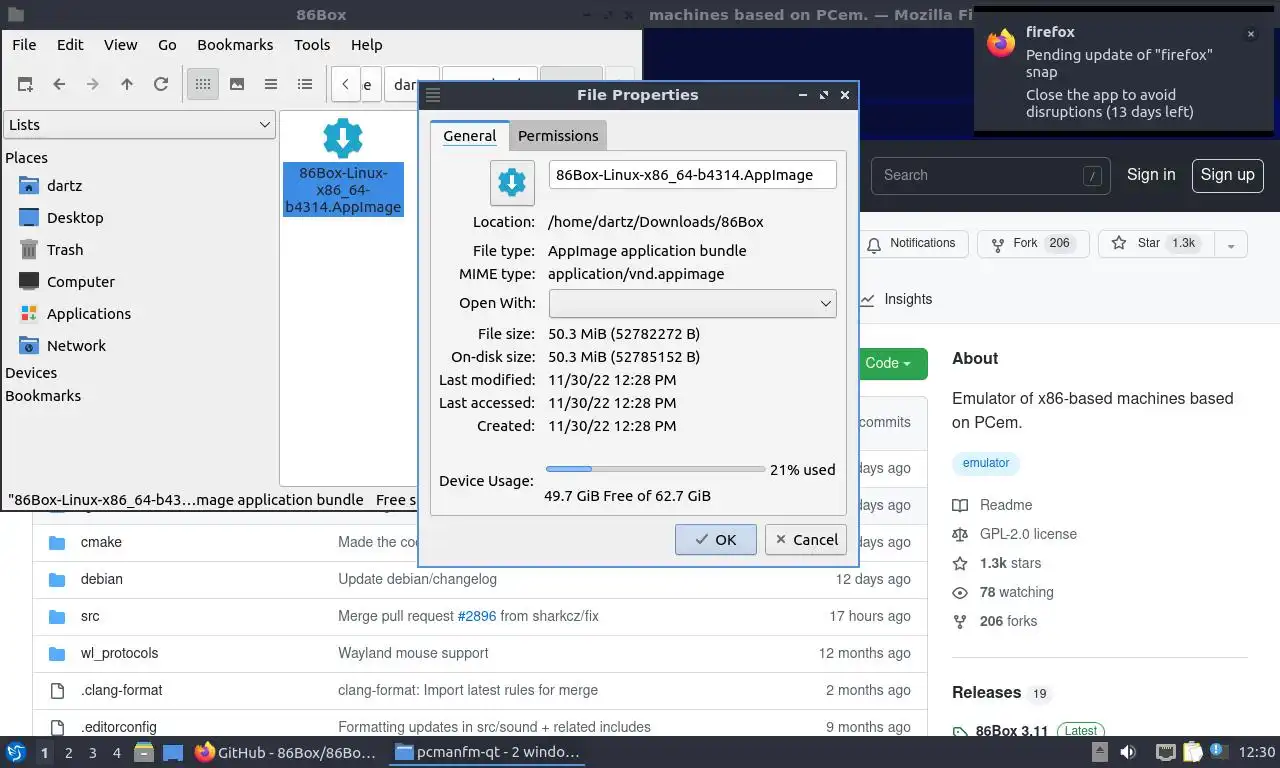Screen dimensions: 1280x768
Task: Open Network in the Places sidebar
Action: click(x=76, y=345)
